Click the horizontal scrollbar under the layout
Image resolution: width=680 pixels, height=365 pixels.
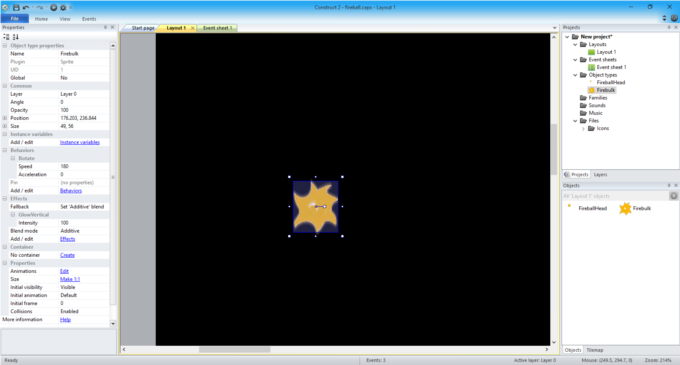coord(235,349)
